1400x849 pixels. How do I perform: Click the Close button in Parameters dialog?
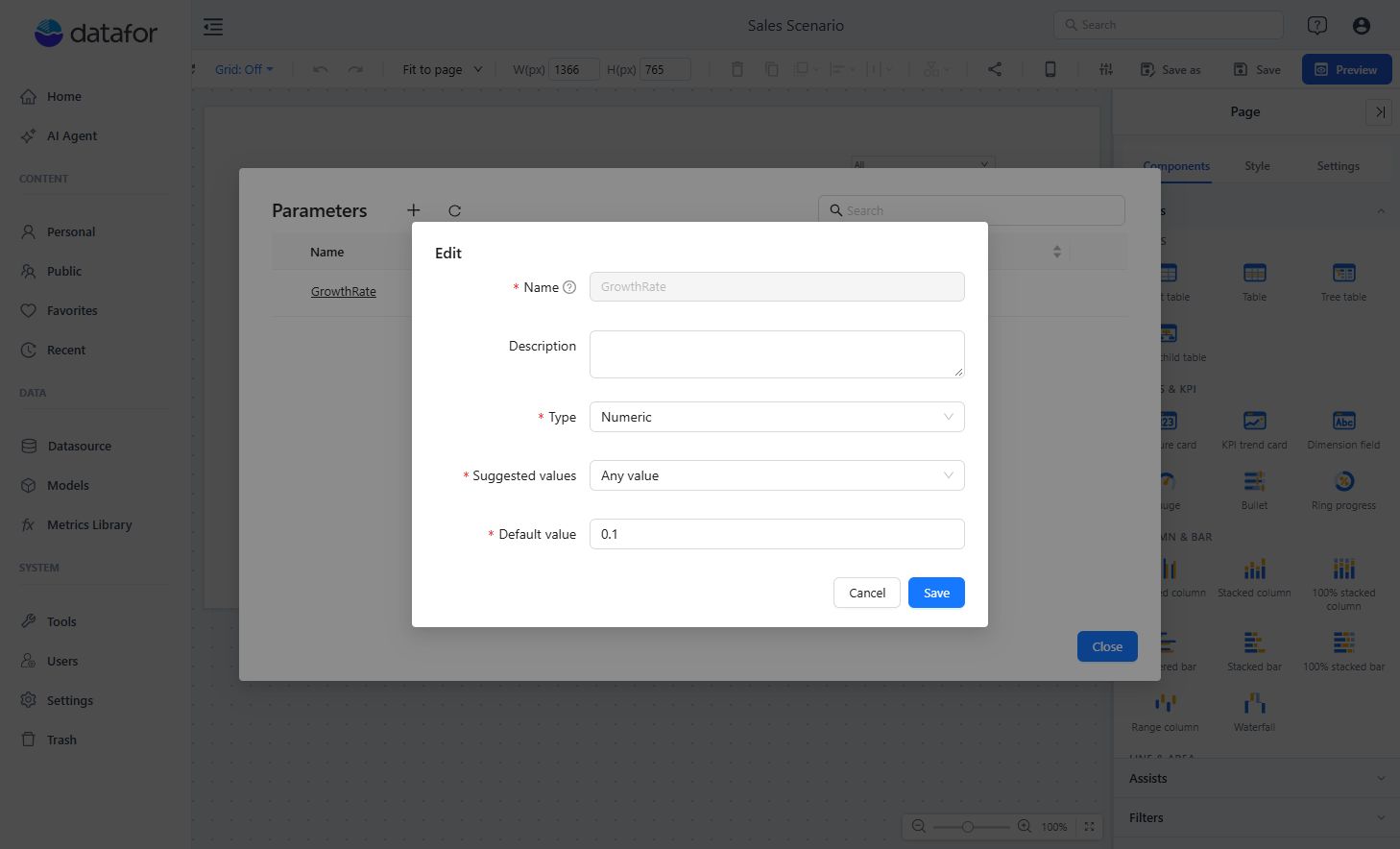click(x=1107, y=646)
